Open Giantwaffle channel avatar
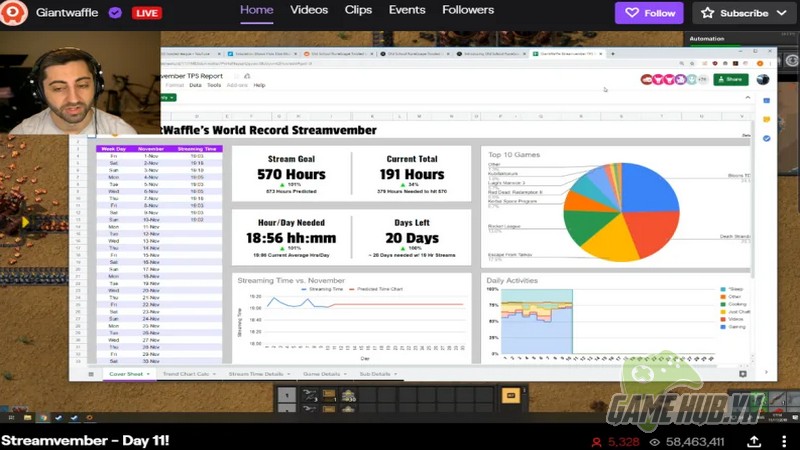Viewport: 800px width, 450px height. pos(13,13)
